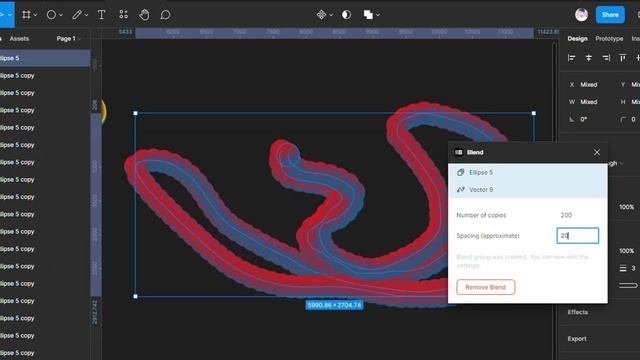The height and width of the screenshot is (360, 640).
Task: Click the Spacing (approximate) input field
Action: (x=578, y=236)
